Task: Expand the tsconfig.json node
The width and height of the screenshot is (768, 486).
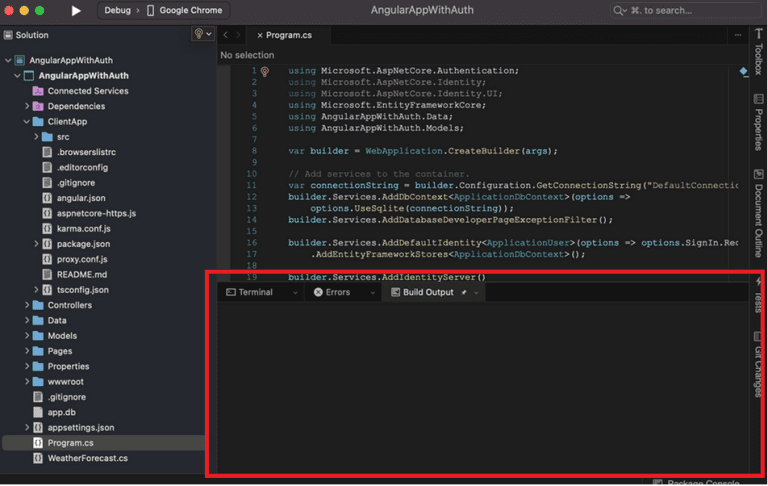Action: pyautogui.click(x=36, y=290)
